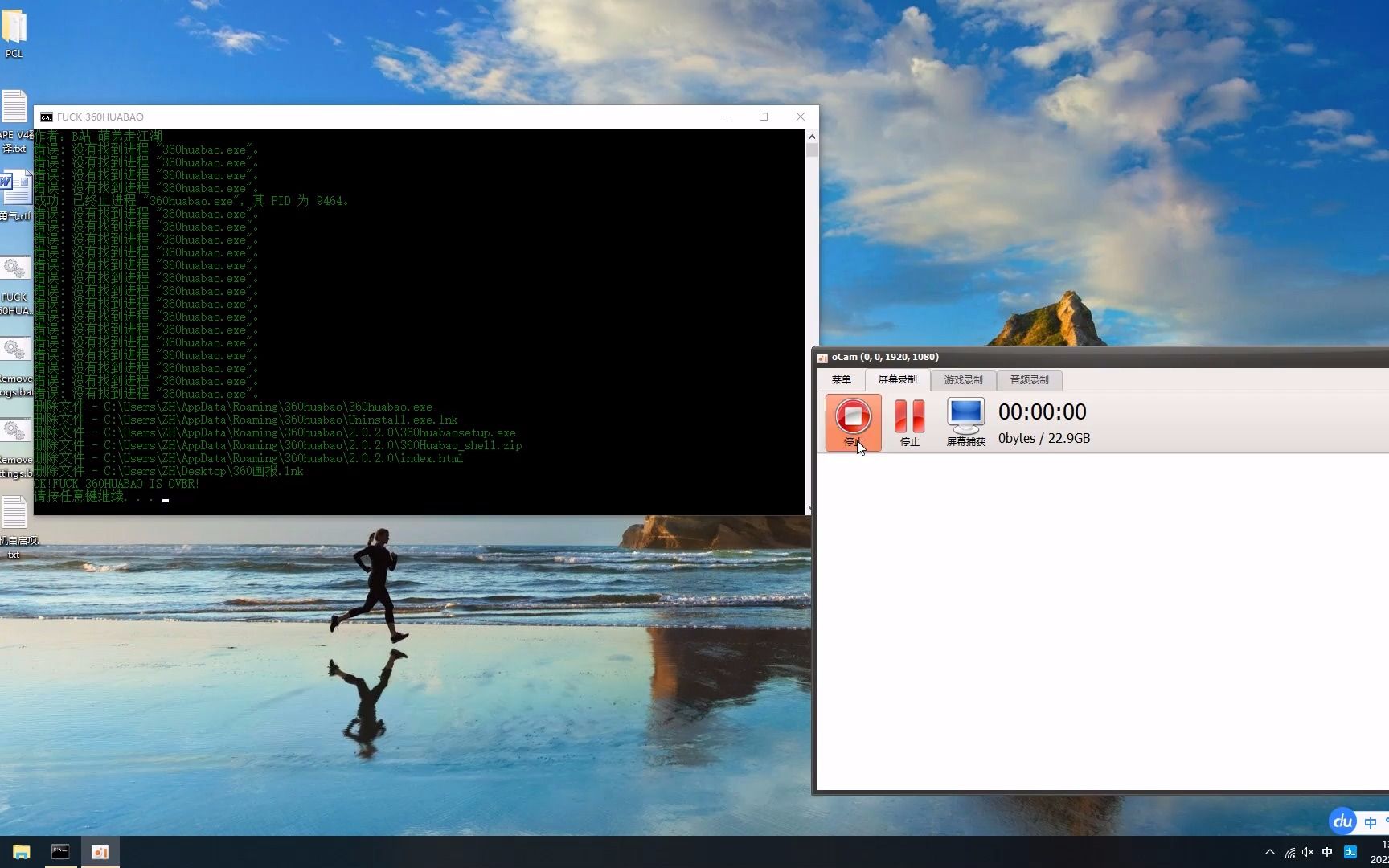The width and height of the screenshot is (1389, 868).
Task: Click the line deleting 360画报.lnk shortcut
Action: [x=169, y=471]
